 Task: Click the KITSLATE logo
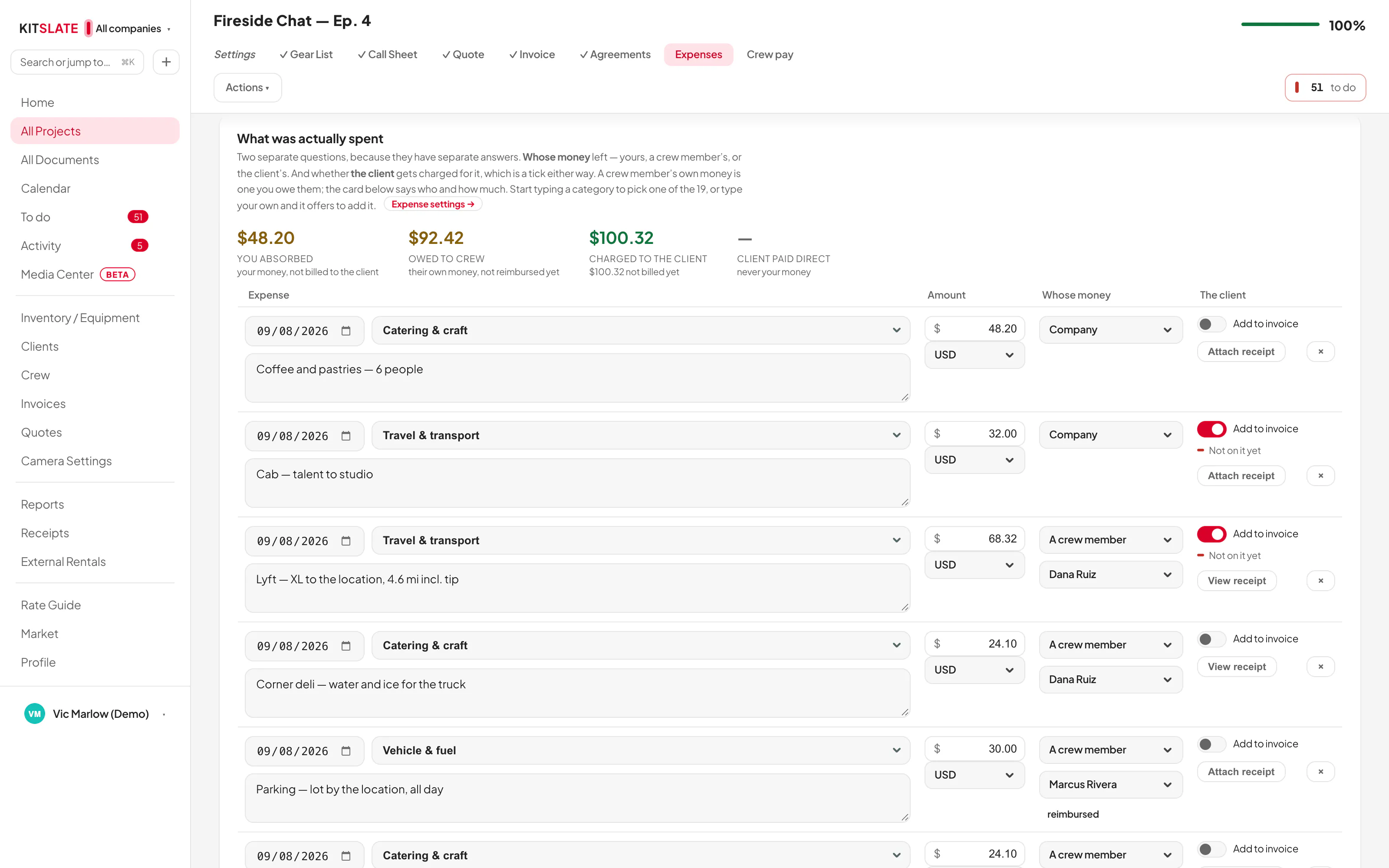pos(49,28)
